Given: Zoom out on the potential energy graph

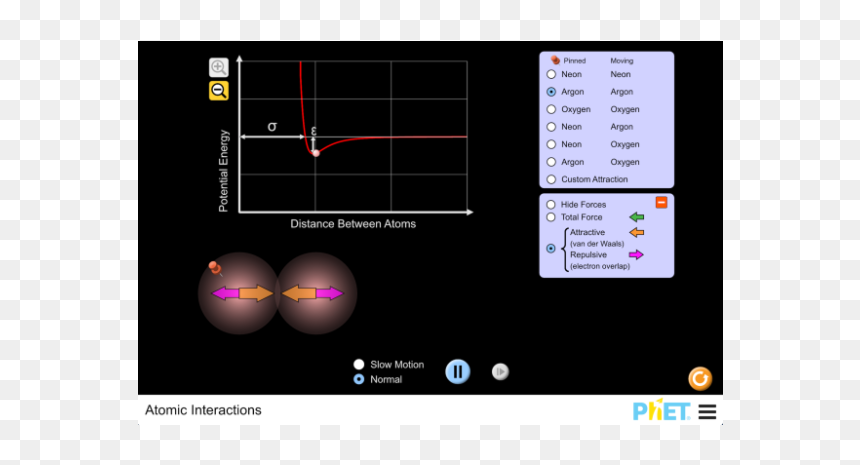Looking at the screenshot, I should [219, 90].
